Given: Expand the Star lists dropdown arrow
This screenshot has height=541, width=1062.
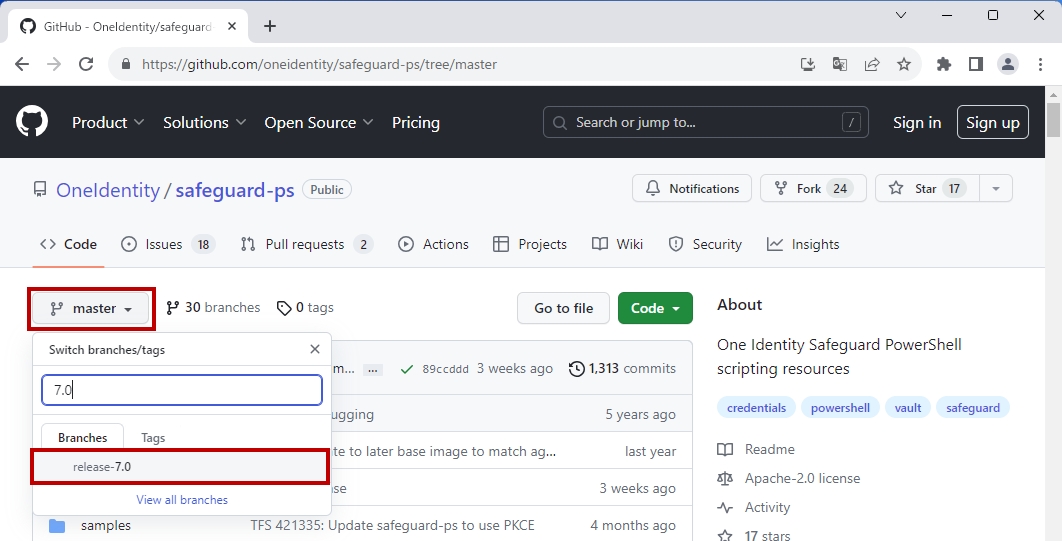Looking at the screenshot, I should [996, 188].
